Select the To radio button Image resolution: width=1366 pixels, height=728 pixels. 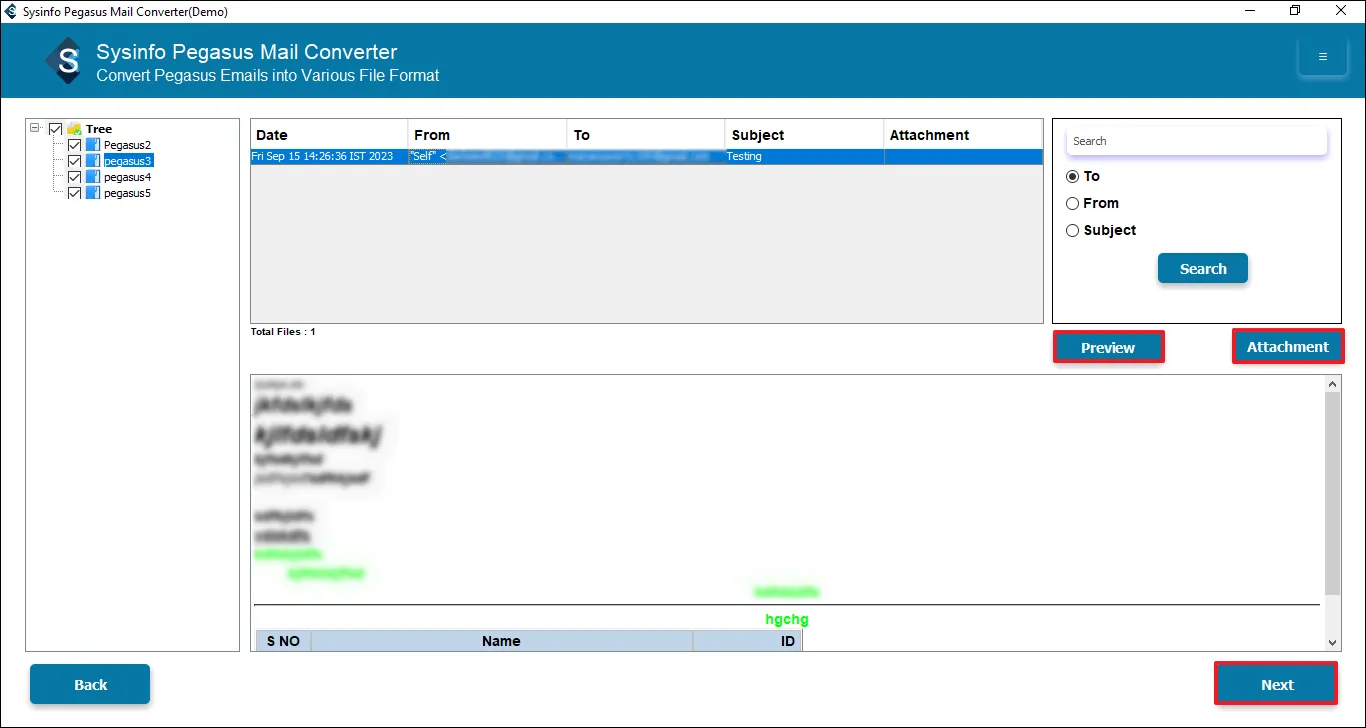point(1073,176)
